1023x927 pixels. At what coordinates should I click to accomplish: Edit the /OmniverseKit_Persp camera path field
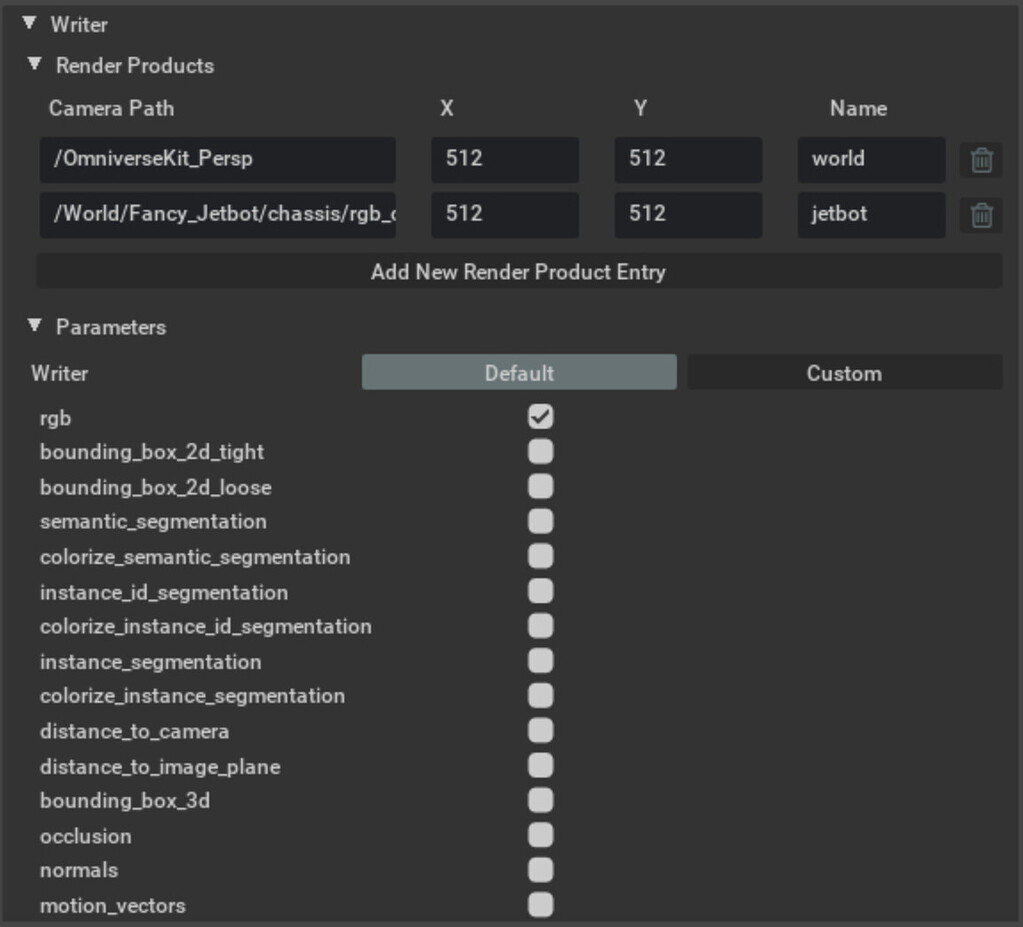click(x=215, y=159)
